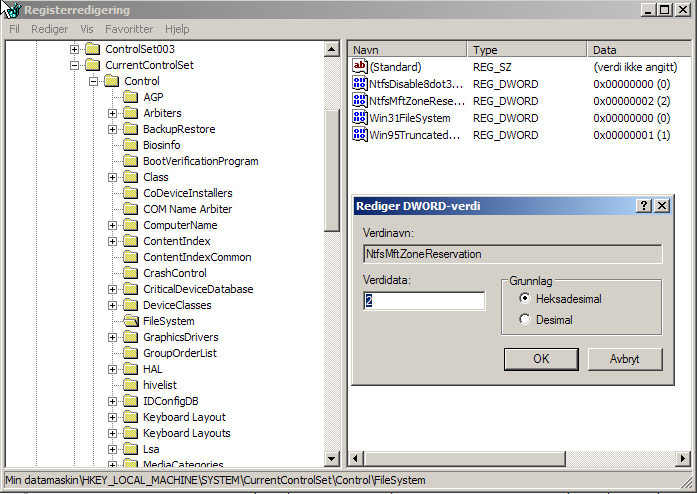Screen dimensions: 697x494
Task: Sort values by the Navn column header
Action: coord(407,50)
